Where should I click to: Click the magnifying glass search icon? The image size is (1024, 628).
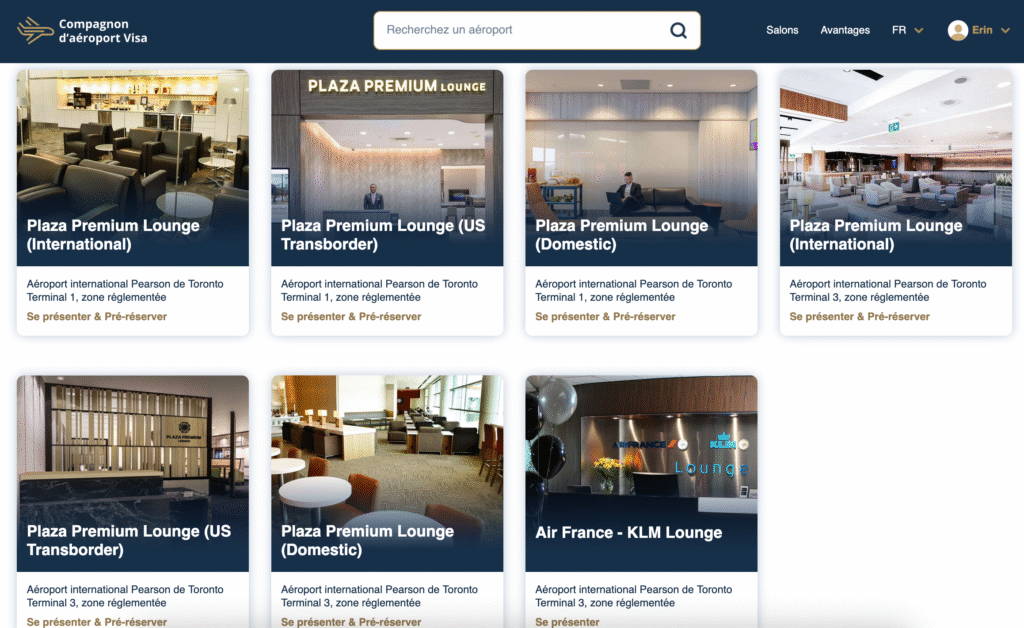(x=679, y=31)
